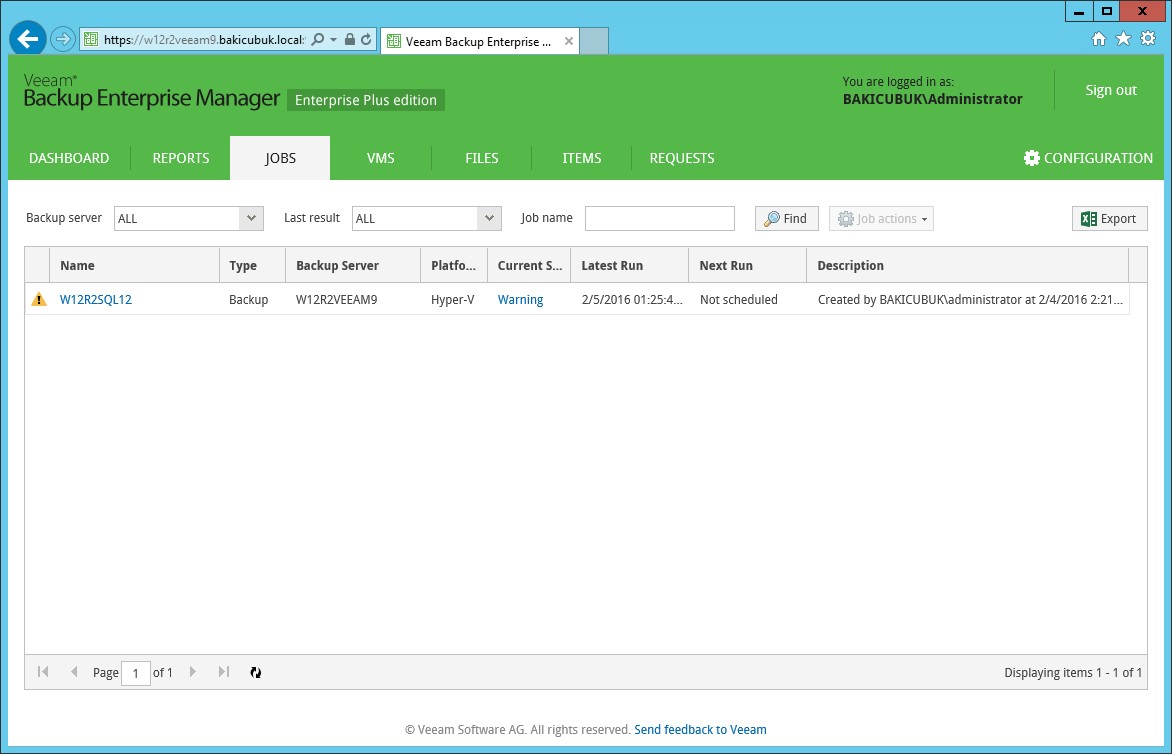Click the refresh icon in pagination bar
The width and height of the screenshot is (1172, 754).
click(256, 673)
